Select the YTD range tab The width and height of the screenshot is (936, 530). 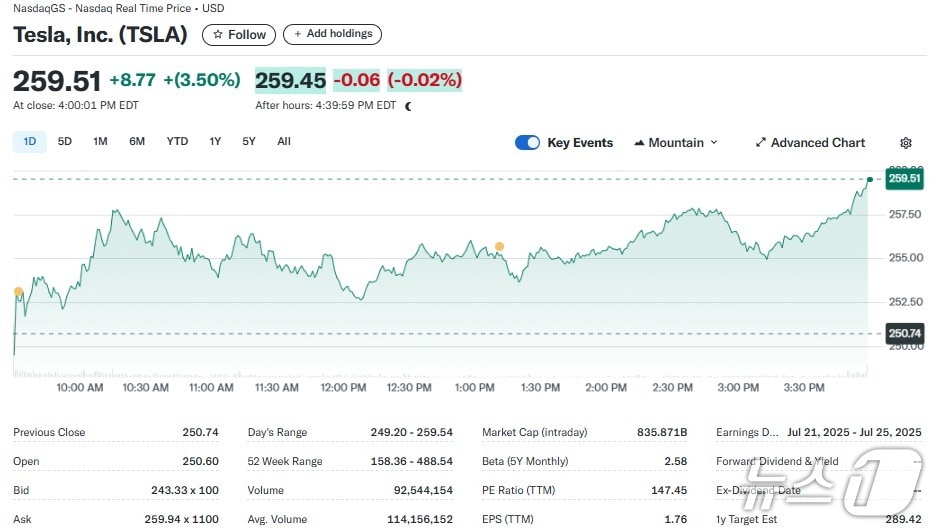tap(177, 142)
